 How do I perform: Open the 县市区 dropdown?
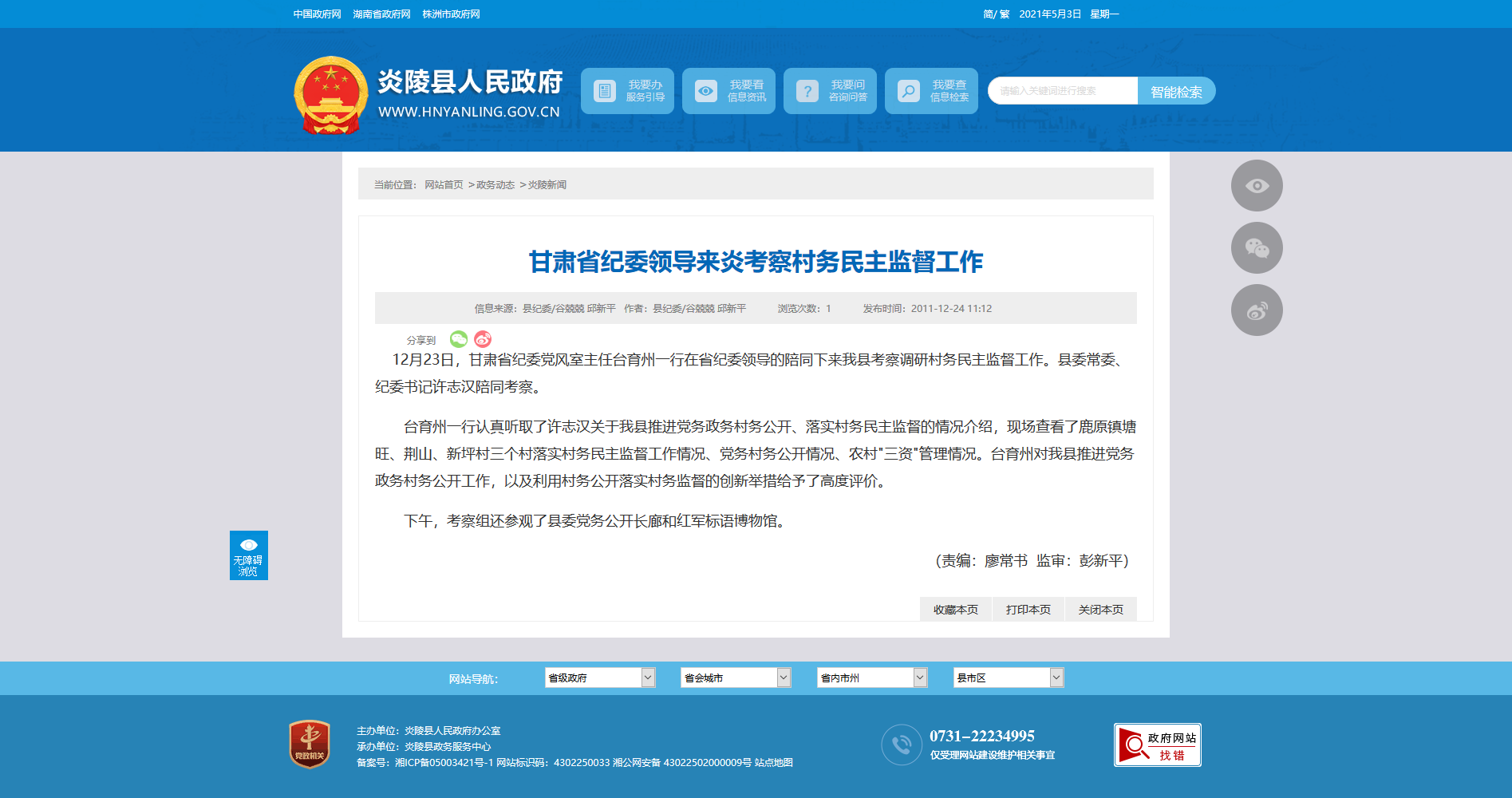coord(1008,678)
